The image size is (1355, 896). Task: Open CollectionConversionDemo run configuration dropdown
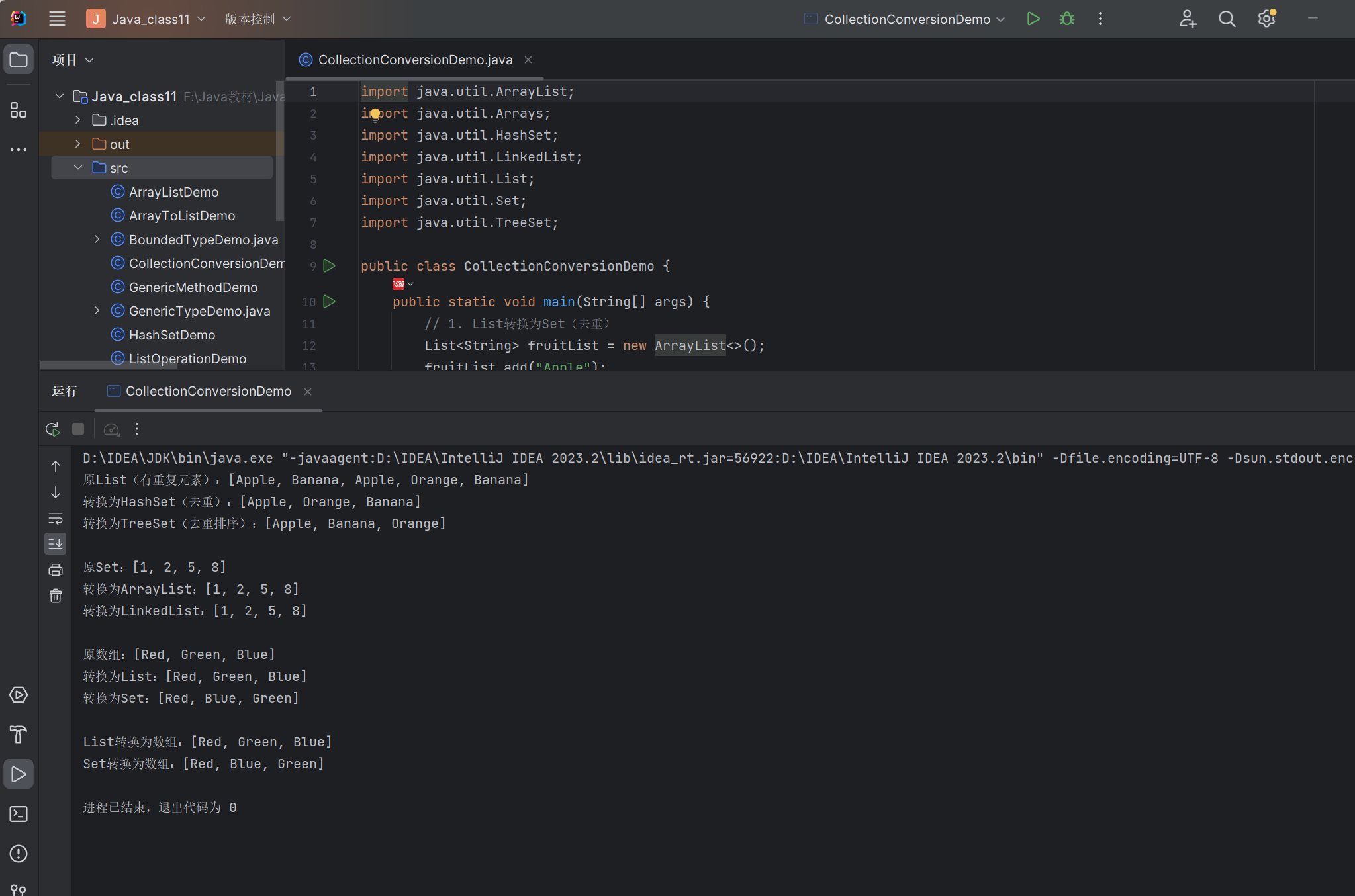coord(907,19)
